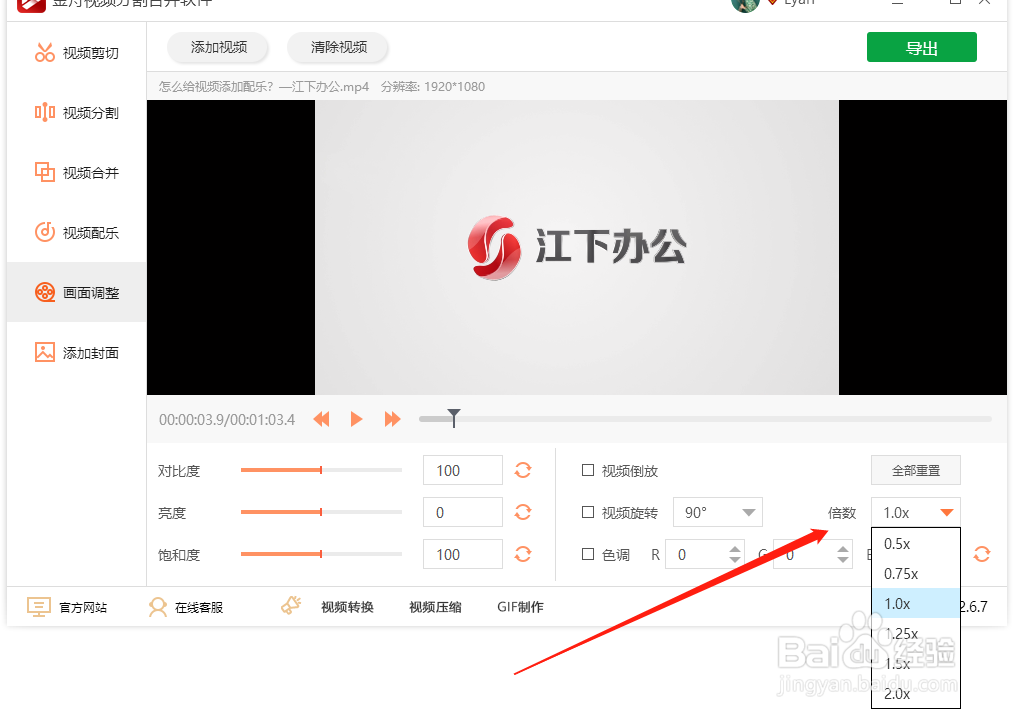Click the 对比度 value field showing 100
Image resolution: width=1014 pixels, height=719 pixels.
click(x=463, y=470)
